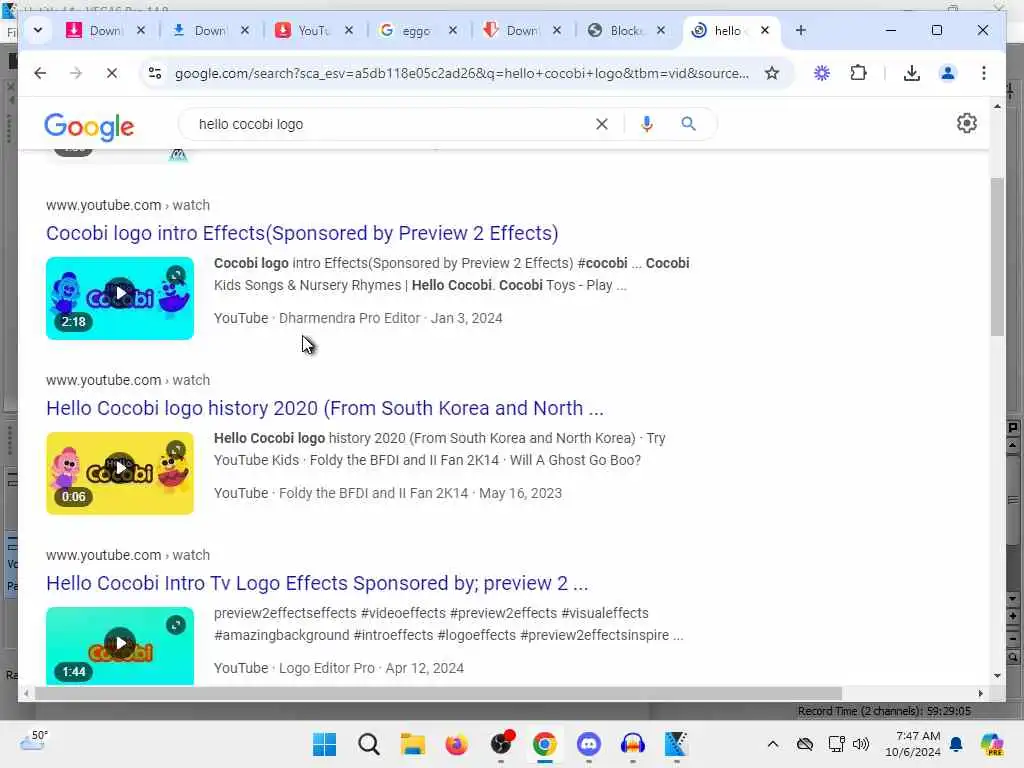Click the vertical page scrollbar thumb
Image resolution: width=1024 pixels, height=768 pixels.
(x=997, y=256)
